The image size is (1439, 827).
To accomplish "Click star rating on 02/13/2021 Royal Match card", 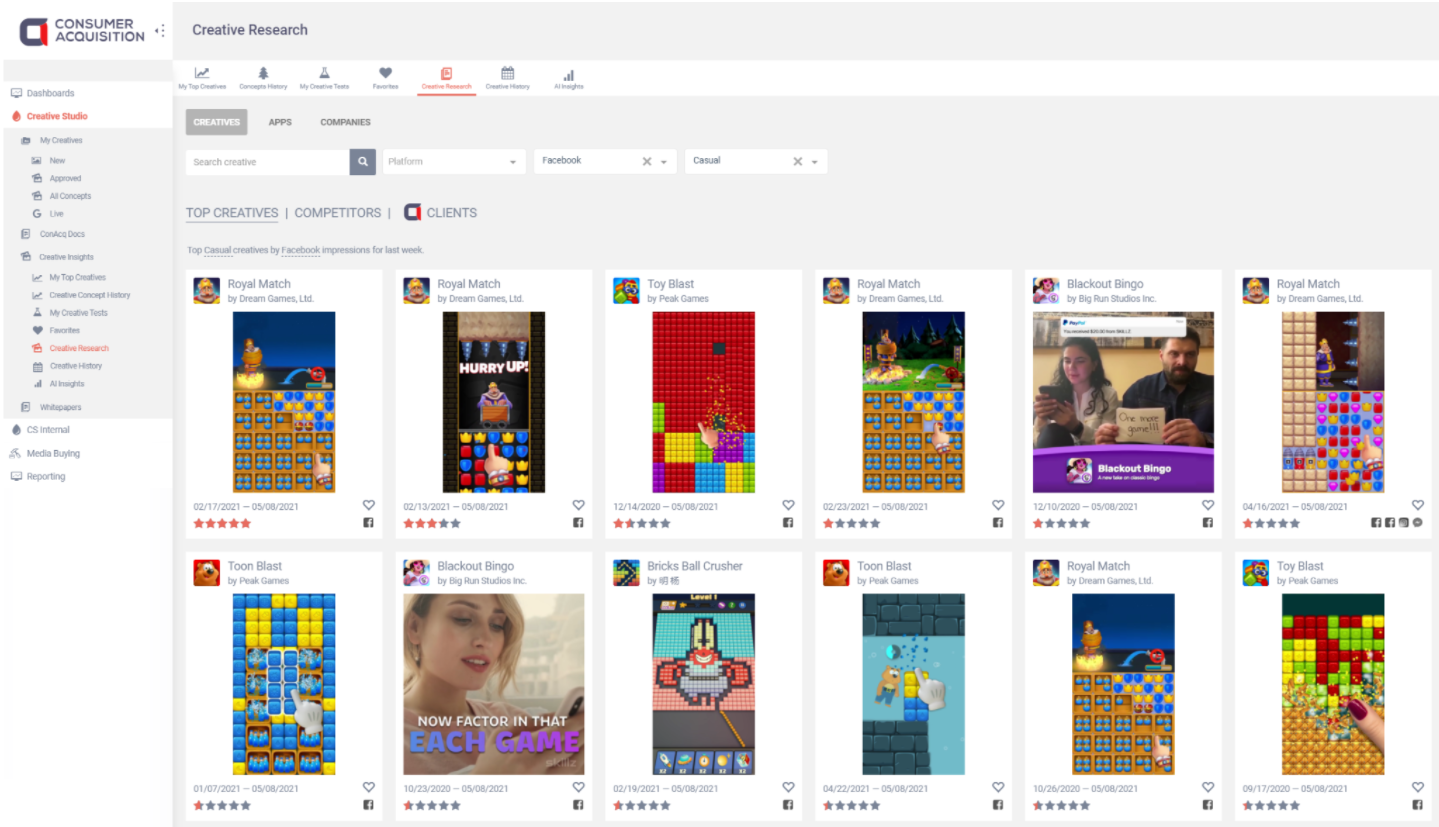I will coord(432,523).
